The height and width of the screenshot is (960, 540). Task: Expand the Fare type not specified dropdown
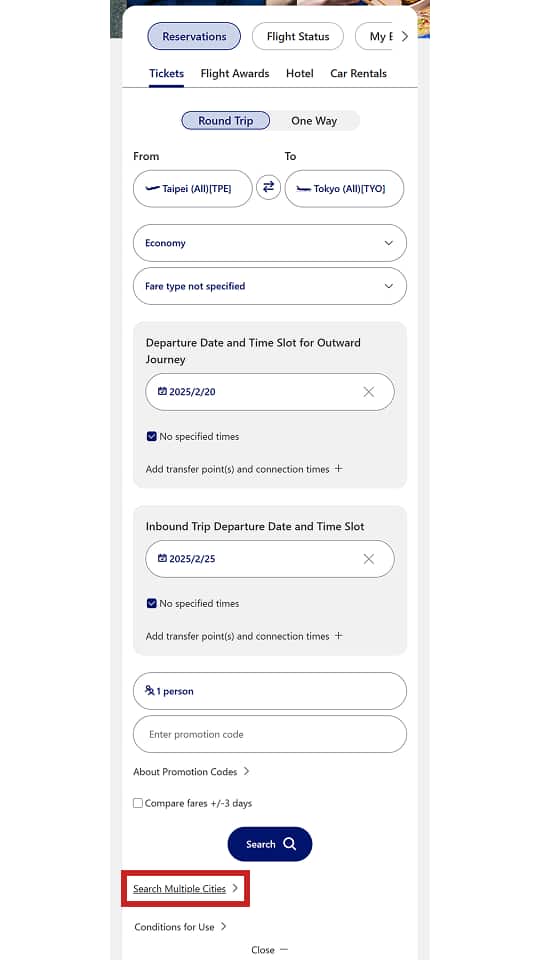tap(269, 286)
